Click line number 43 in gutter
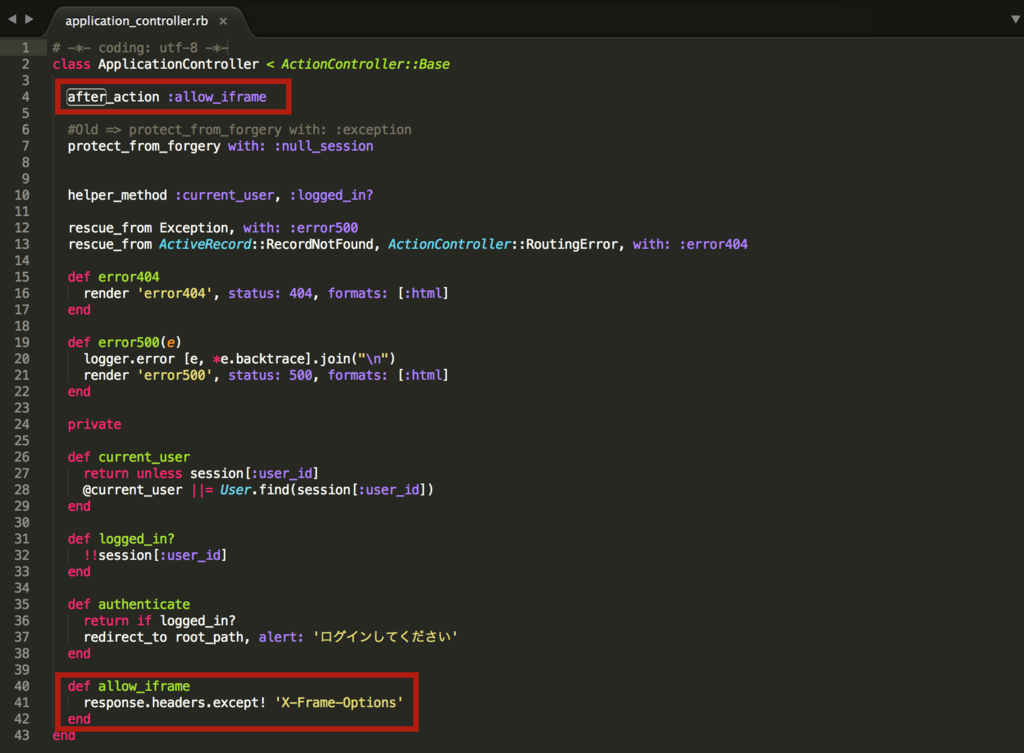1024x753 pixels. pos(22,735)
